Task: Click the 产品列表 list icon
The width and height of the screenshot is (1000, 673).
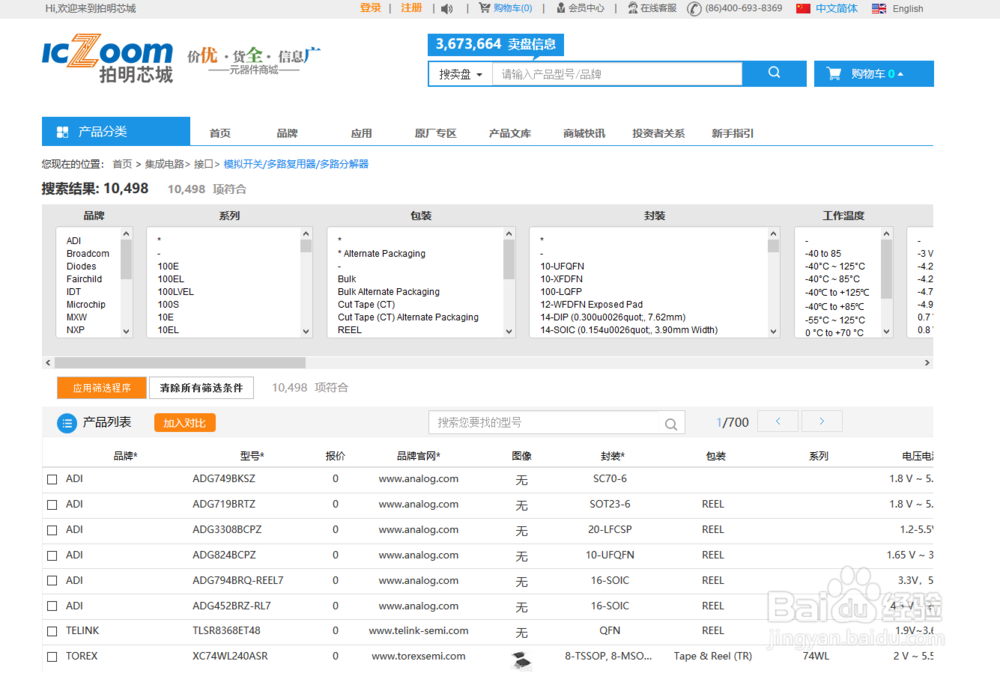Action: click(66, 423)
